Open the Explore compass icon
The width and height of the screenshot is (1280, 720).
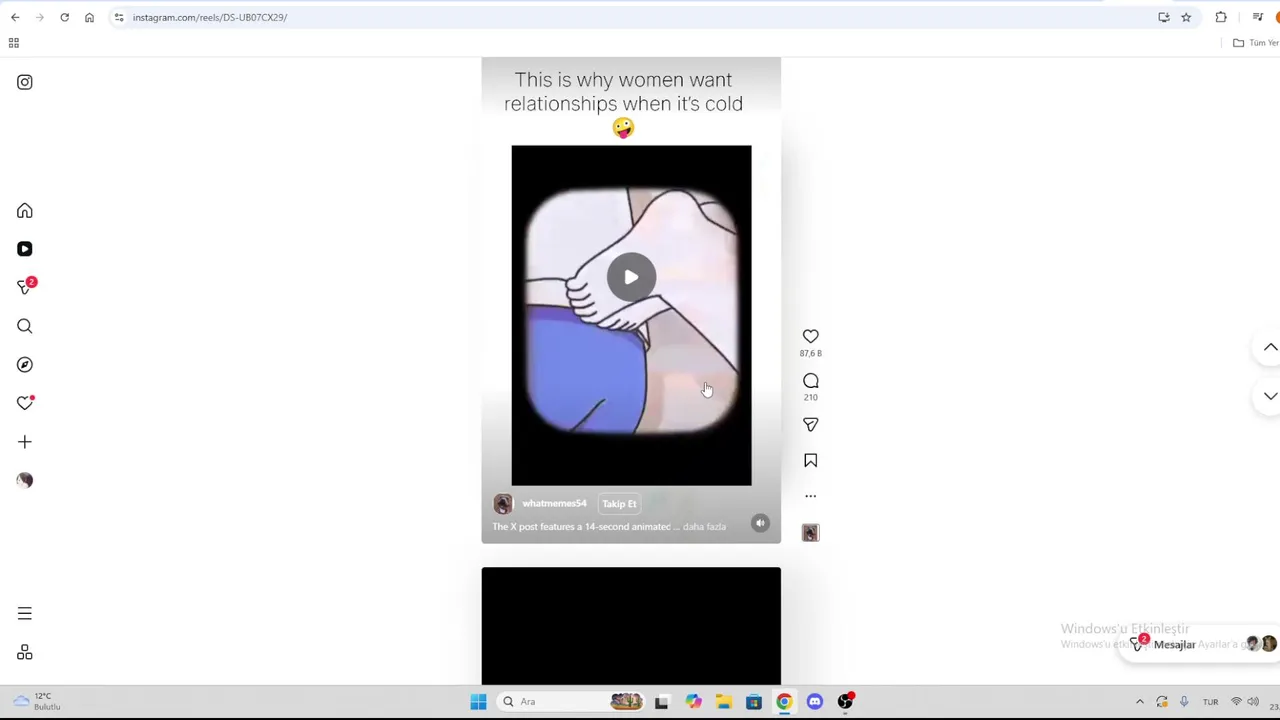pyautogui.click(x=25, y=365)
